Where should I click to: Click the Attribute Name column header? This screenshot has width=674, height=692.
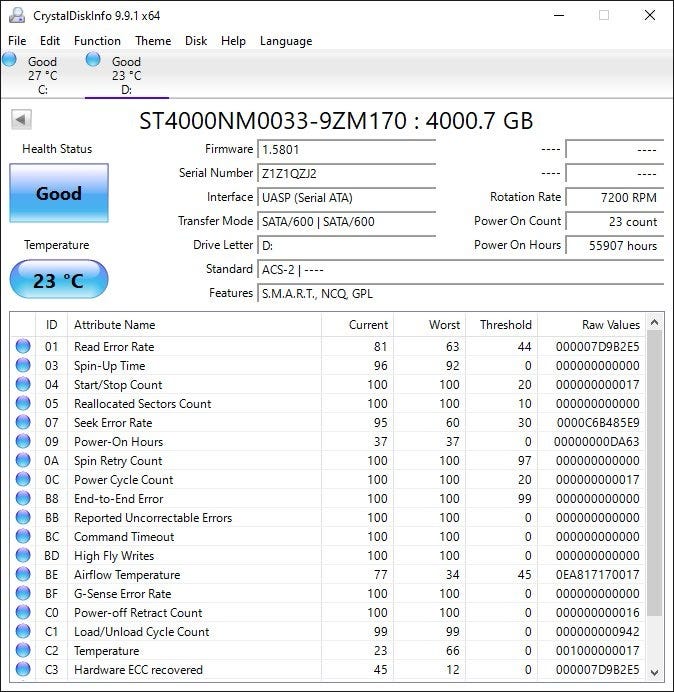(194, 325)
